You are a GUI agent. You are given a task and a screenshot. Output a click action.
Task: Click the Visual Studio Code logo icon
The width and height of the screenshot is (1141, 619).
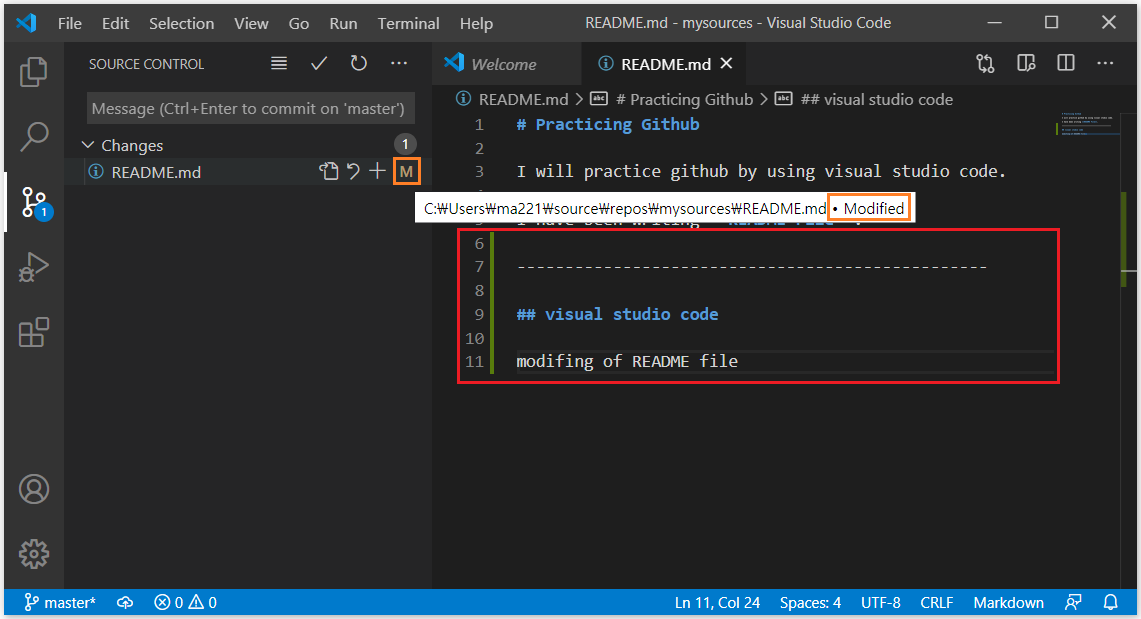[x=26, y=23]
